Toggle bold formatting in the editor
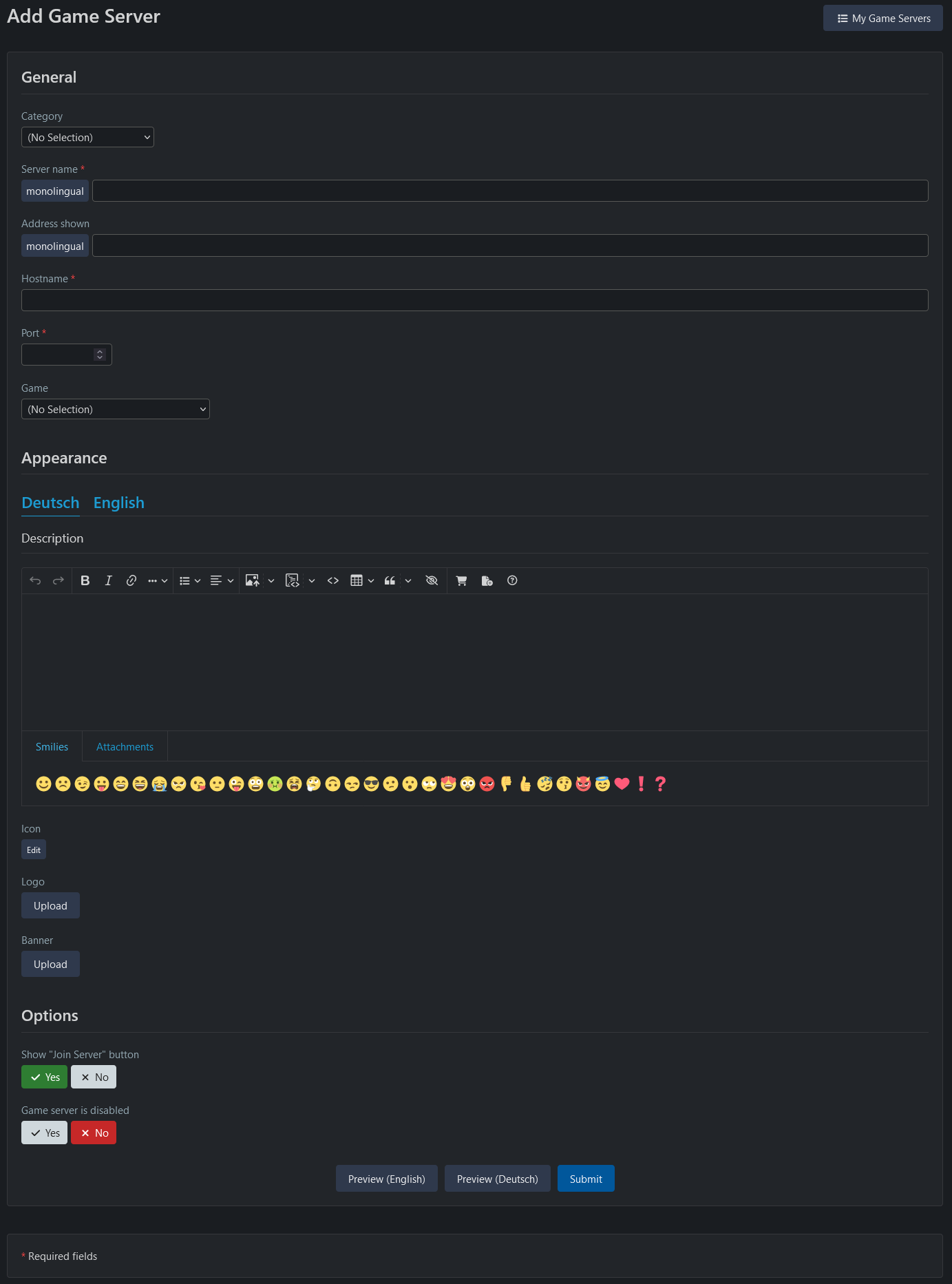This screenshot has width=952, height=1284. point(85,580)
